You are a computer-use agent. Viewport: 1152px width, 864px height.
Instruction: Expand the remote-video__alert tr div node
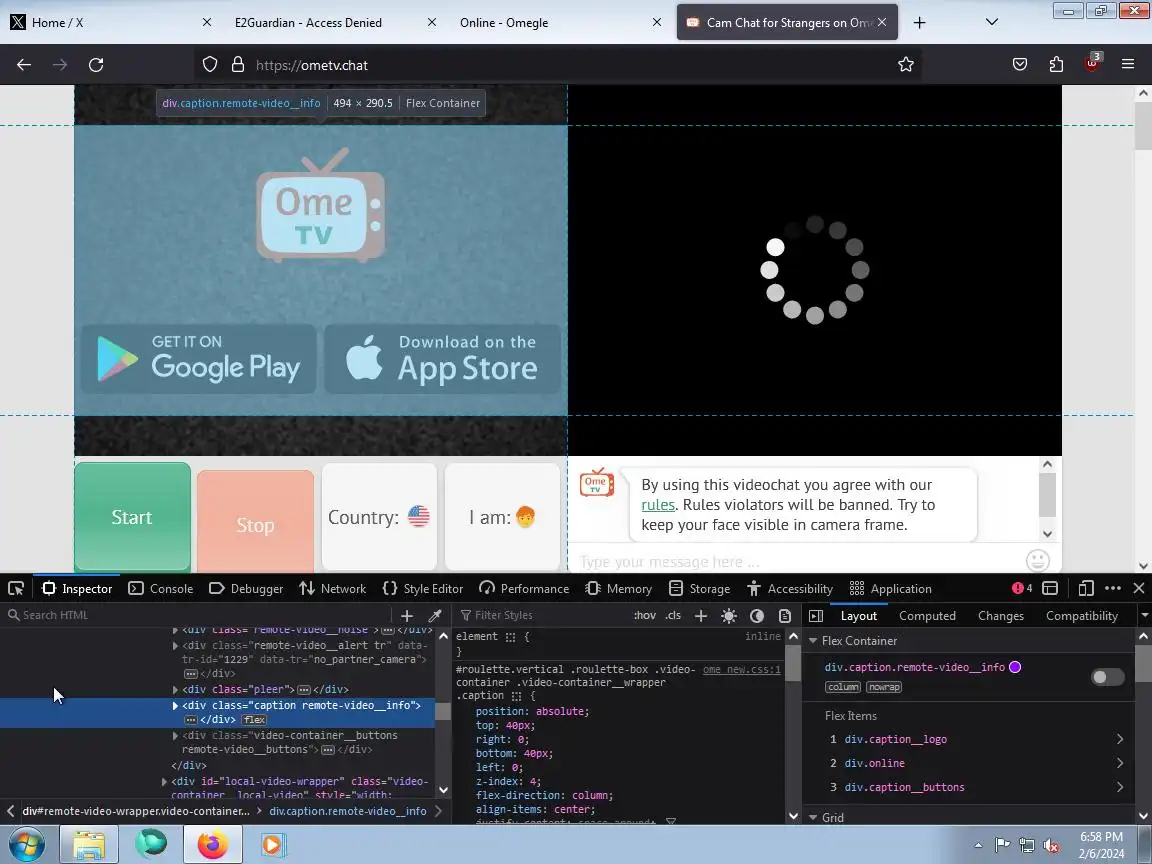click(x=175, y=646)
